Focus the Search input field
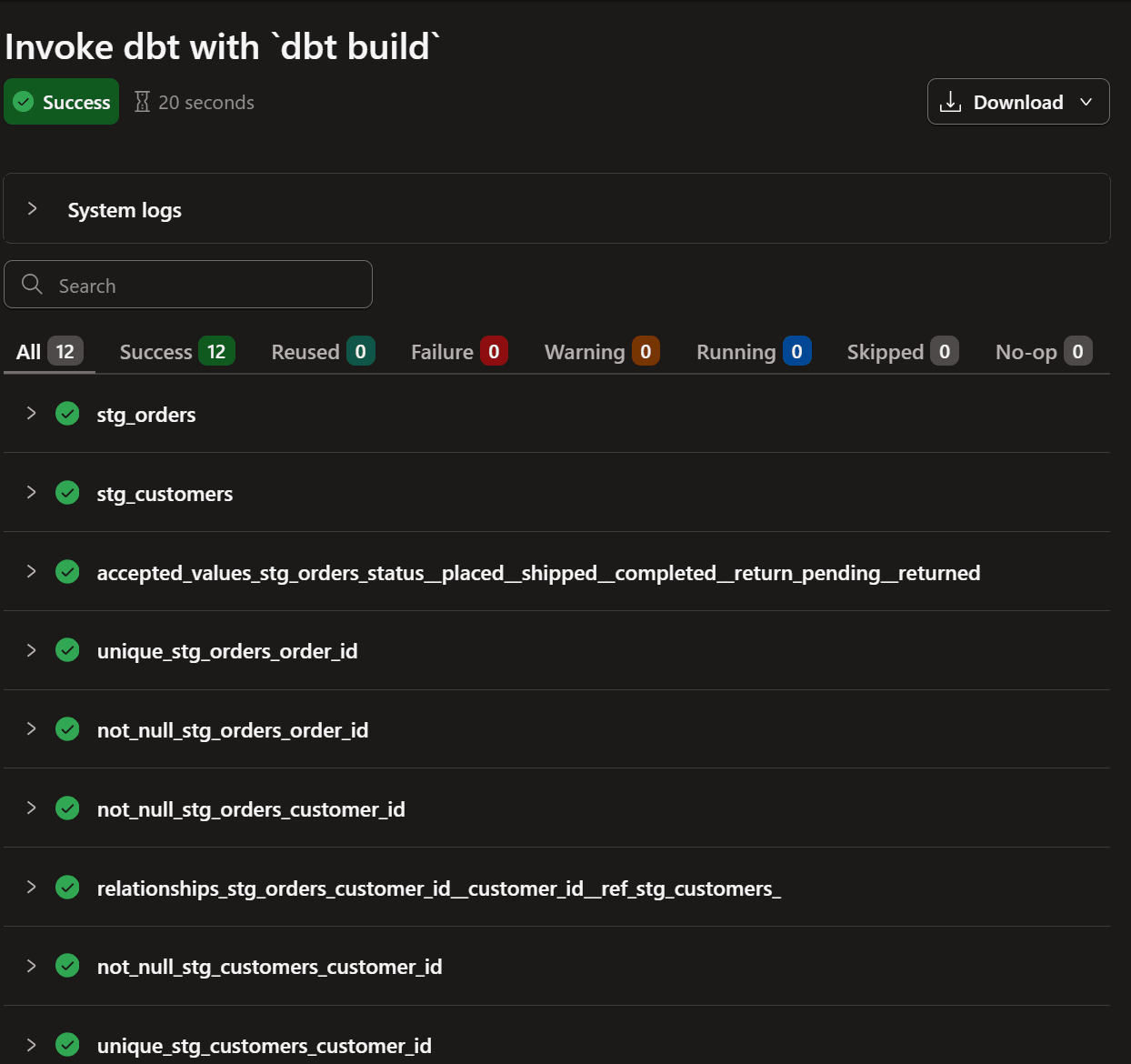This screenshot has width=1131, height=1064. coord(188,285)
